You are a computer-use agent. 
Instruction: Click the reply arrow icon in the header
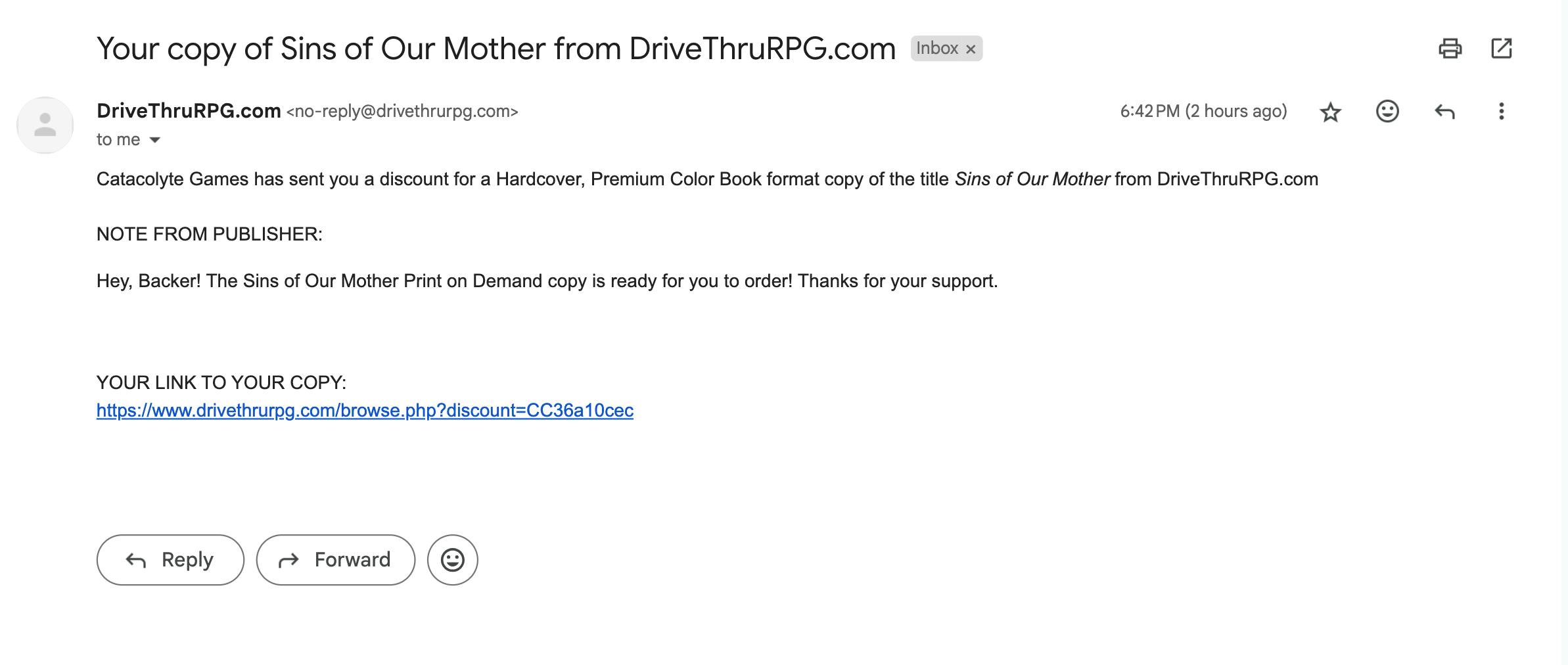[x=1444, y=112]
